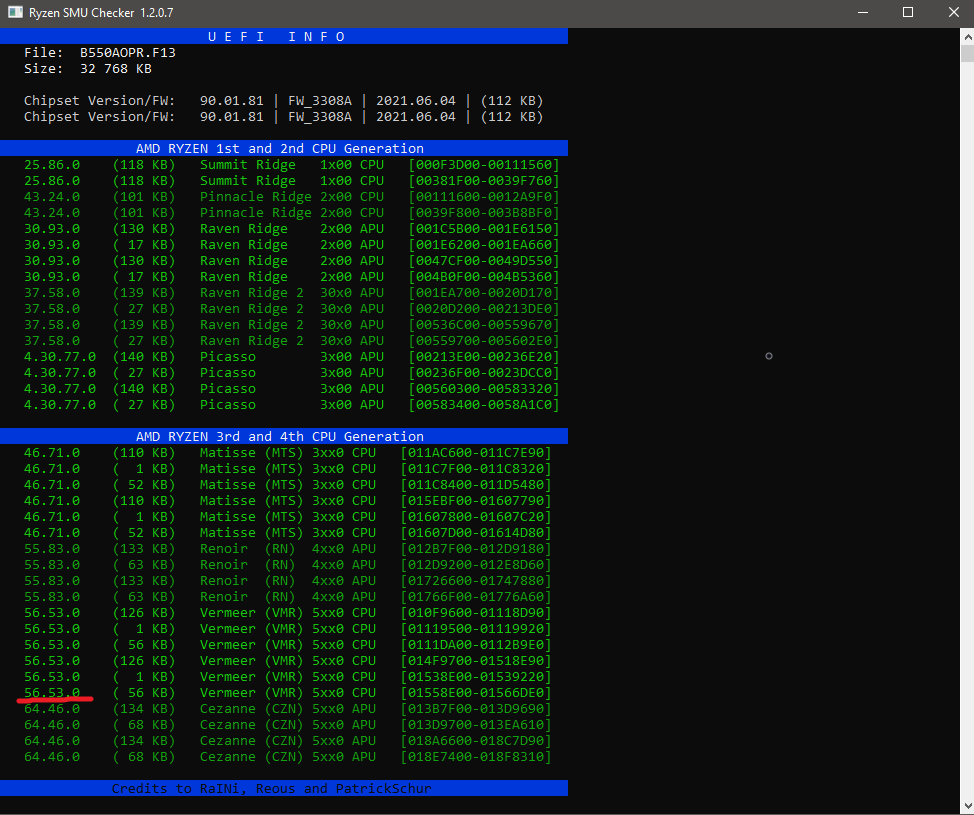974x815 pixels.
Task: Click address range [00583400-0058A1C0]
Action: tap(484, 405)
